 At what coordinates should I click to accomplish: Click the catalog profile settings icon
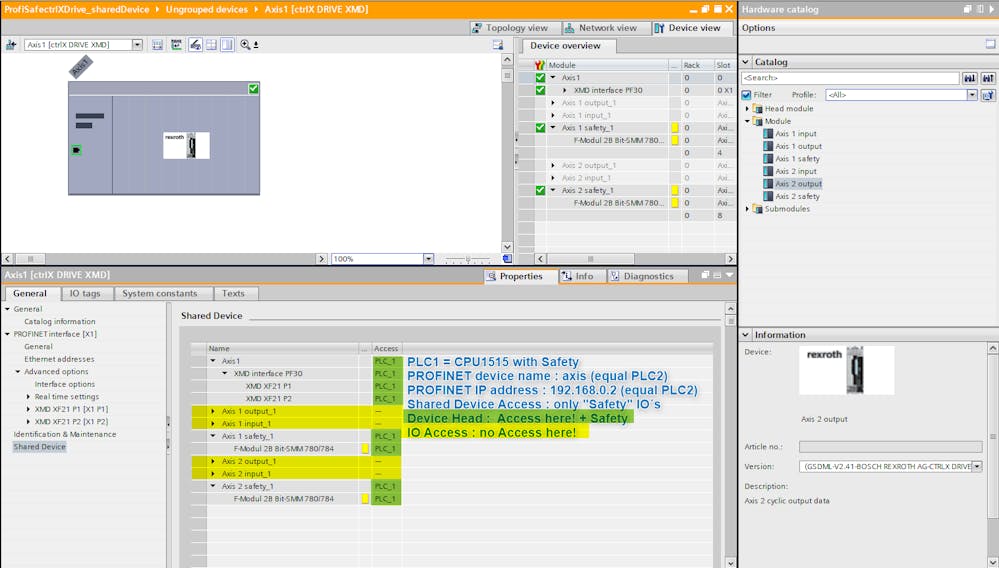coord(988,95)
